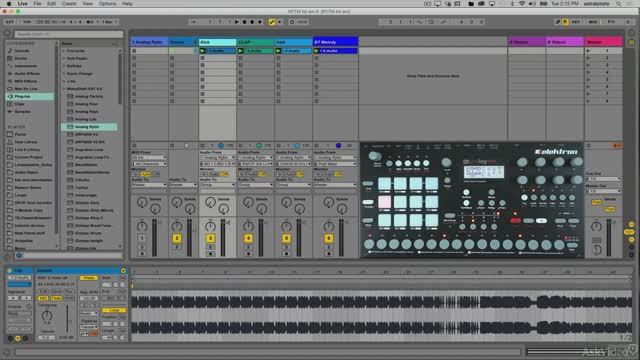Click the transport Play button

tap(236, 22)
